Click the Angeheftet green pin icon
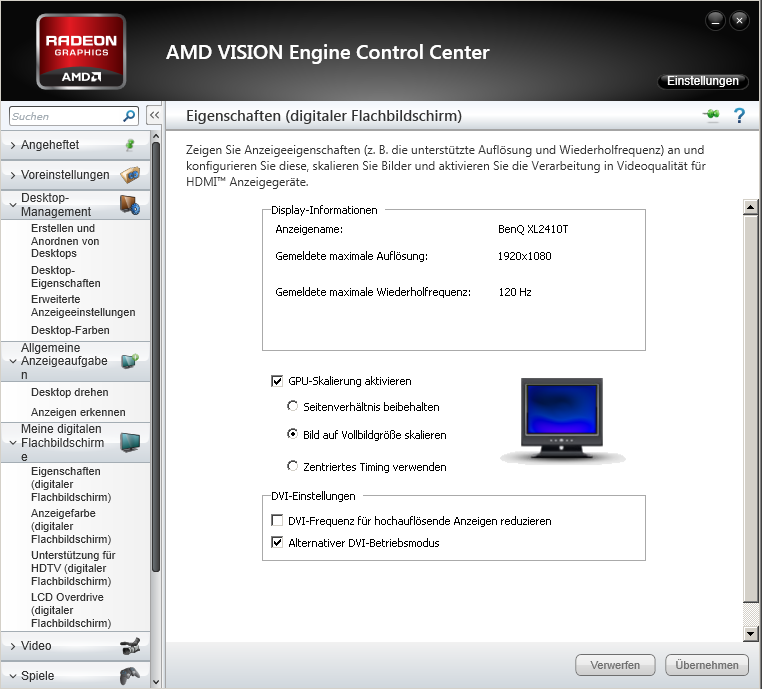The width and height of the screenshot is (762, 689). coord(130,145)
